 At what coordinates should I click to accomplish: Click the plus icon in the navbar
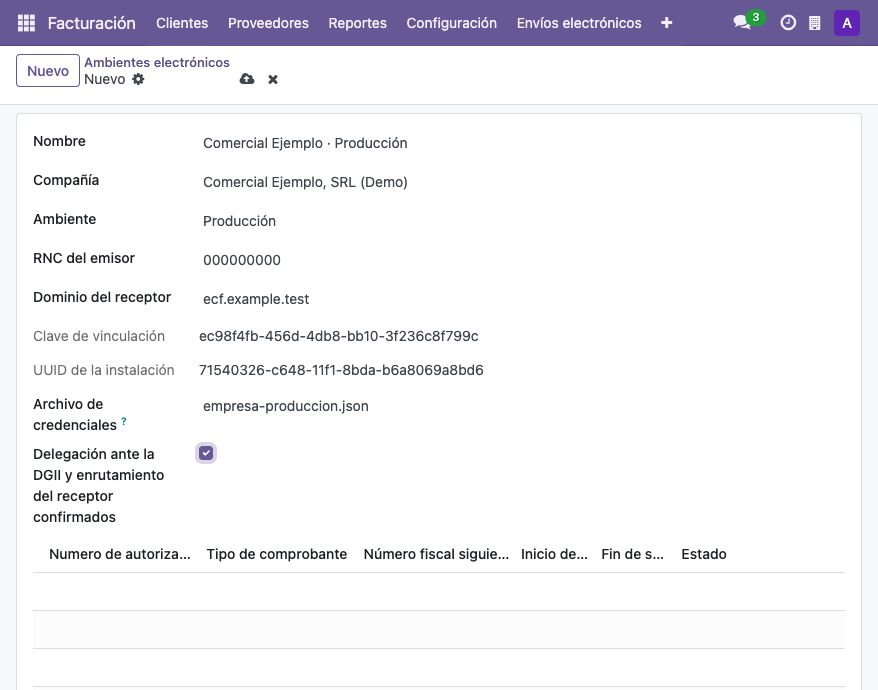[x=666, y=23]
